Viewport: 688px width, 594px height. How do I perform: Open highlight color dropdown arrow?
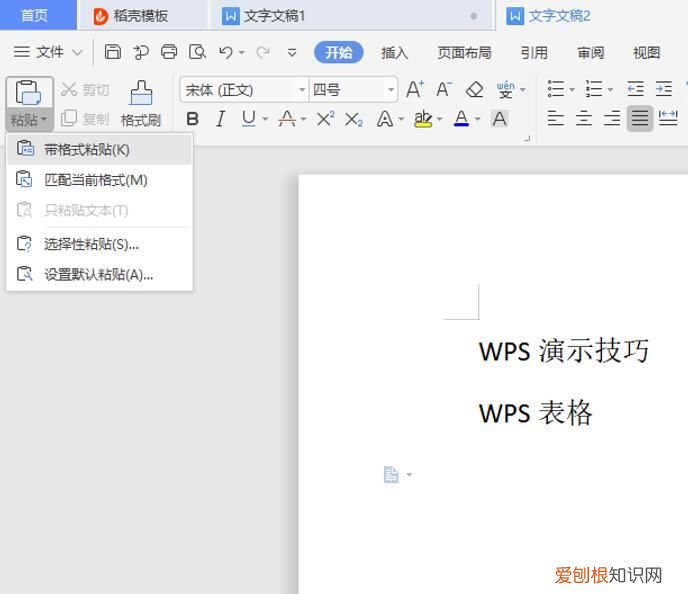pos(439,119)
